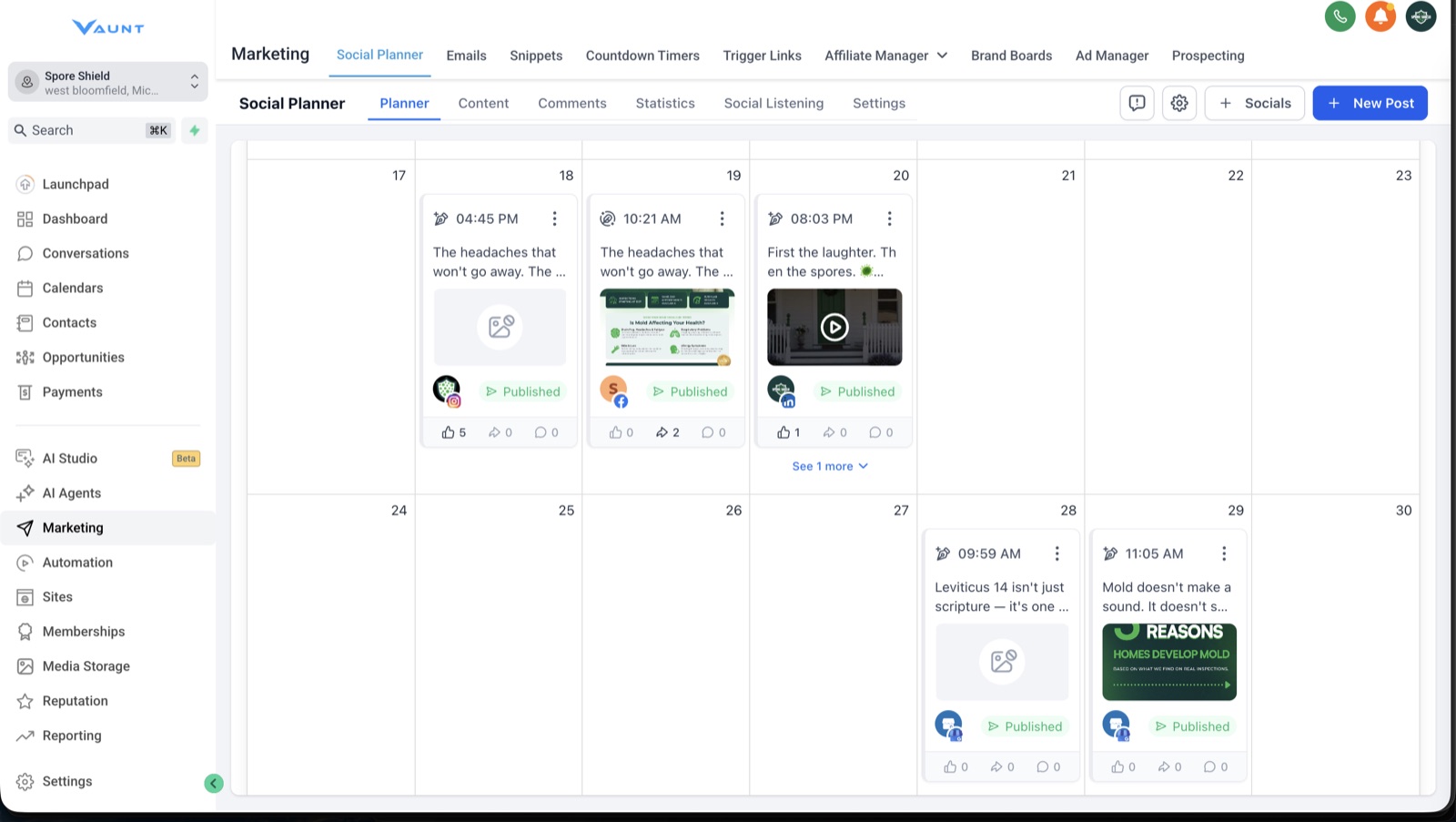This screenshot has height=822, width=1456.
Task: Click Leviticus 14 post text
Action: click(x=1002, y=597)
